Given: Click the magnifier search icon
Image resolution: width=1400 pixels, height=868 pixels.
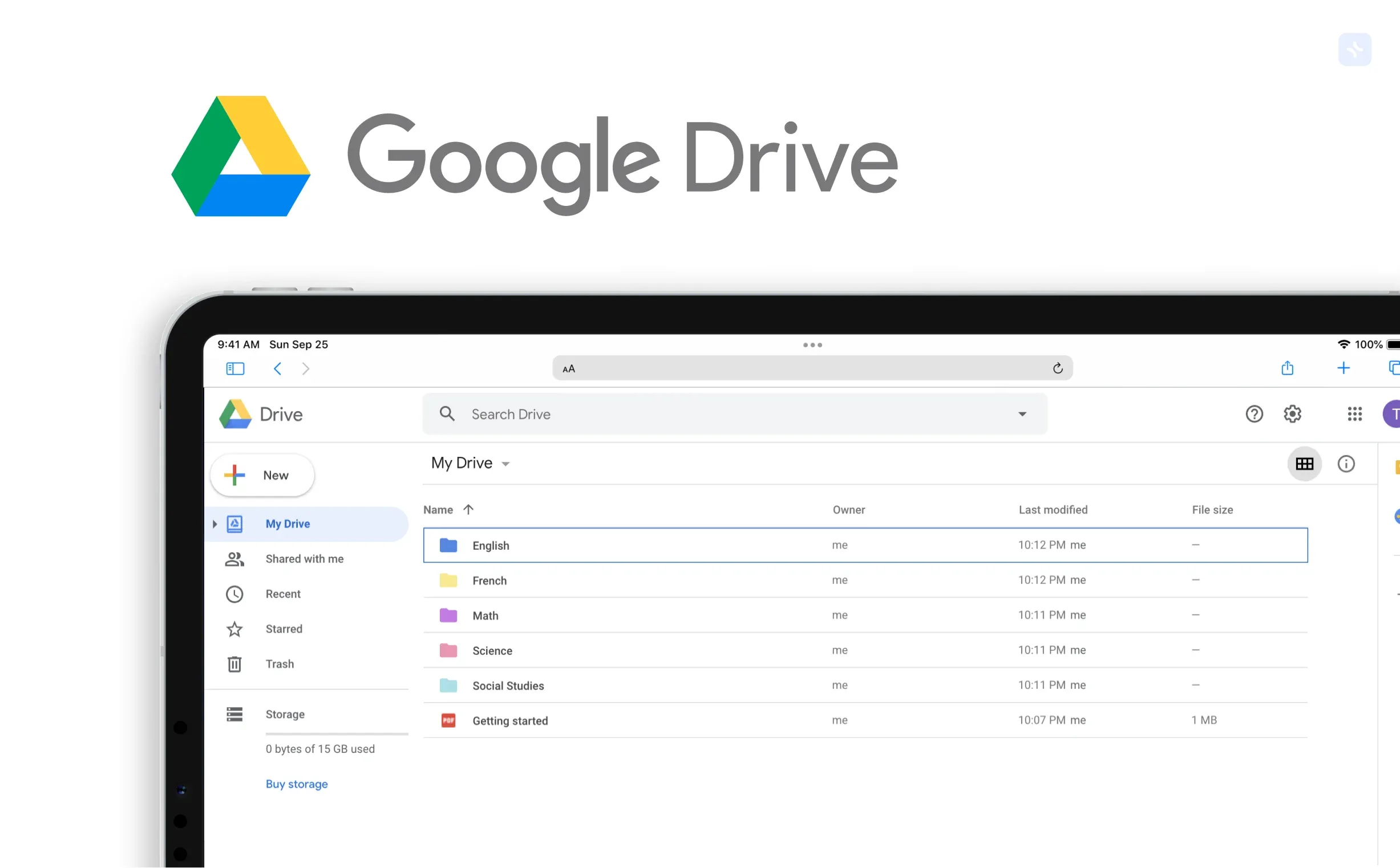Looking at the screenshot, I should (447, 413).
